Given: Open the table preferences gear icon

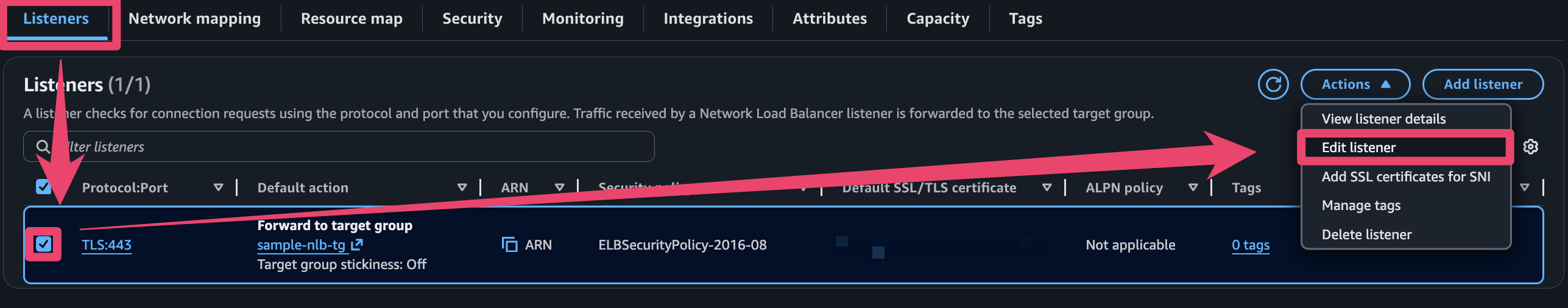Looking at the screenshot, I should tap(1530, 147).
